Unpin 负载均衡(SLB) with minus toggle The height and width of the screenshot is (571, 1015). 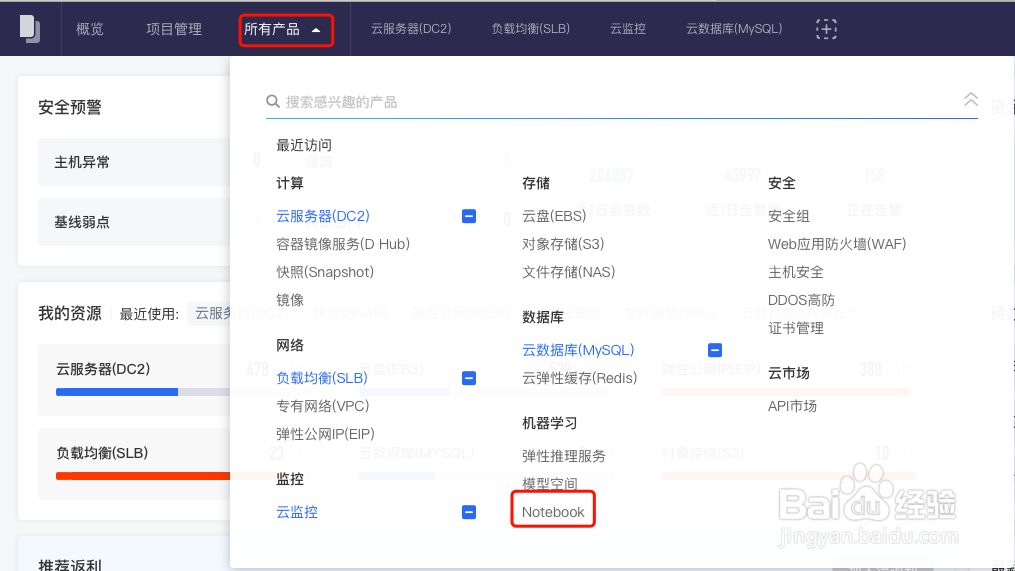(x=469, y=378)
